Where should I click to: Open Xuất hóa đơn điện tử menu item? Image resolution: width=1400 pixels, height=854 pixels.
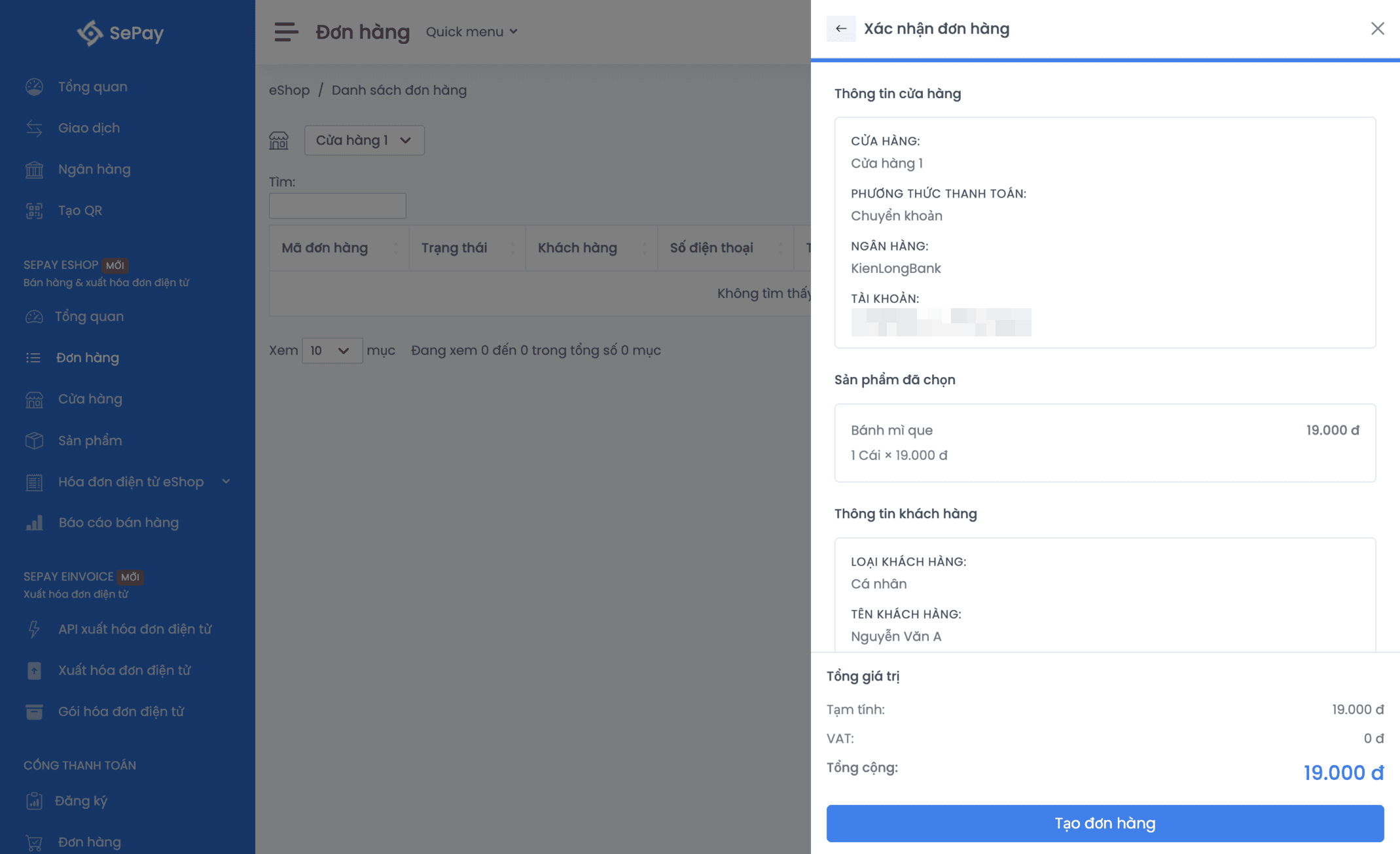click(124, 671)
